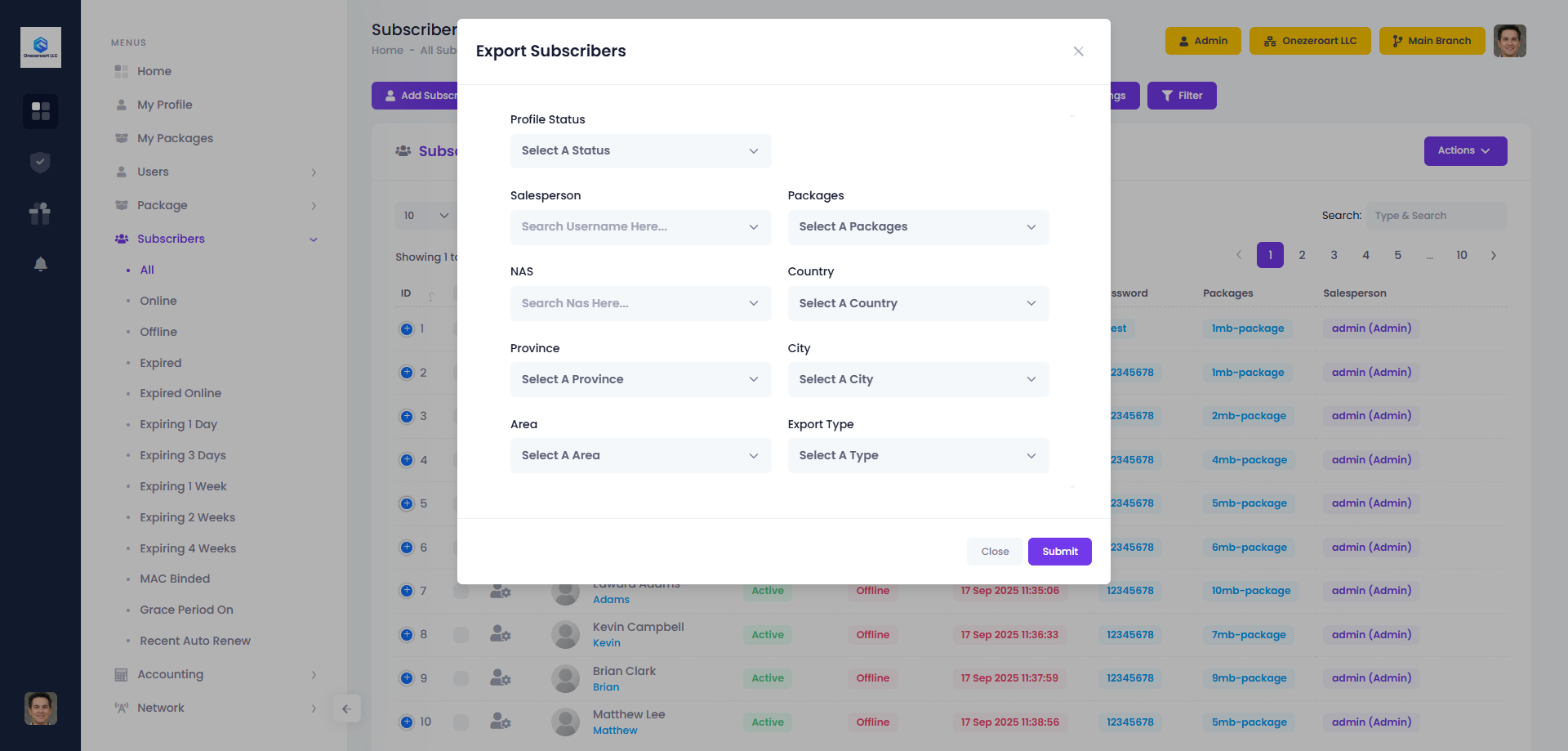The width and height of the screenshot is (1568, 751).
Task: Open Expiring 3 Days in sidebar menu
Action: (183, 455)
